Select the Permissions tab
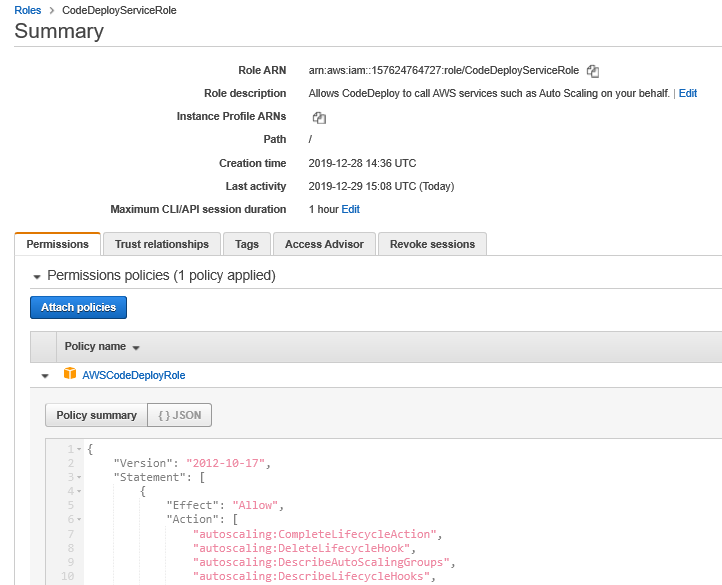The width and height of the screenshot is (722, 585). point(58,244)
